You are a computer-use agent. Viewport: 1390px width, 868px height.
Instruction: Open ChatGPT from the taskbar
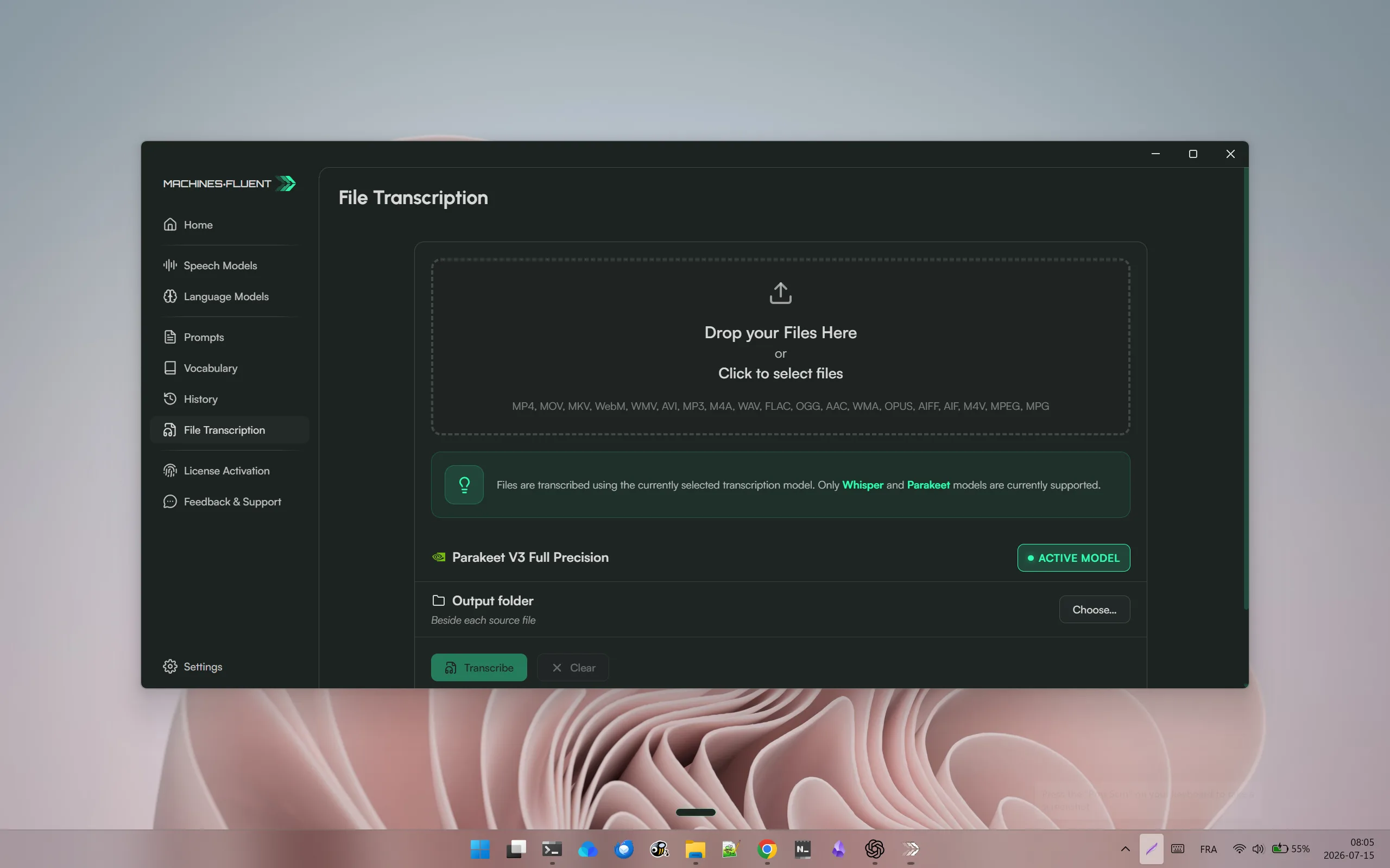[x=874, y=849]
